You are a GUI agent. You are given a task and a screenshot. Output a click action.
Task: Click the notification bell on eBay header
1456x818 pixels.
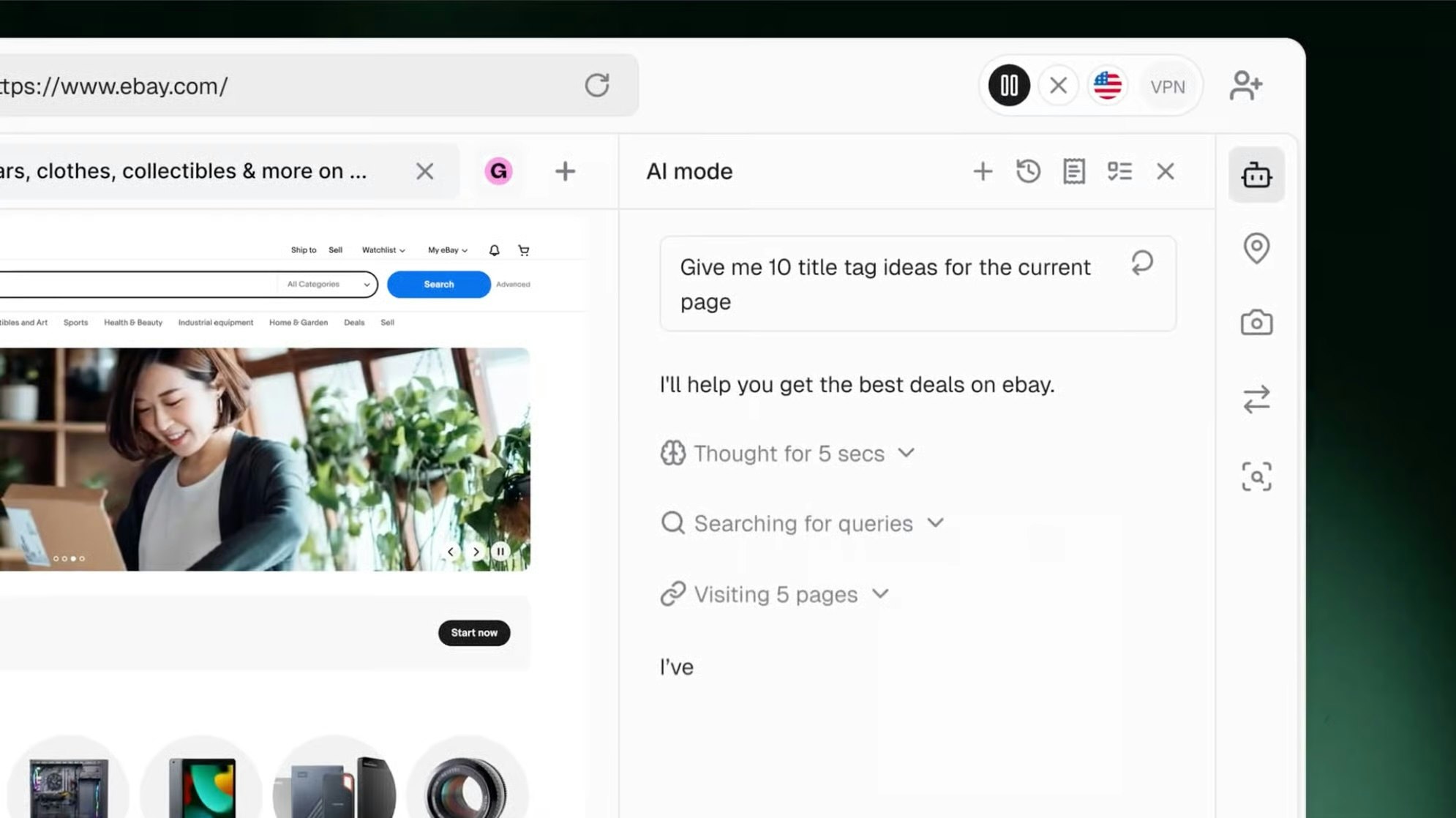[x=493, y=249]
